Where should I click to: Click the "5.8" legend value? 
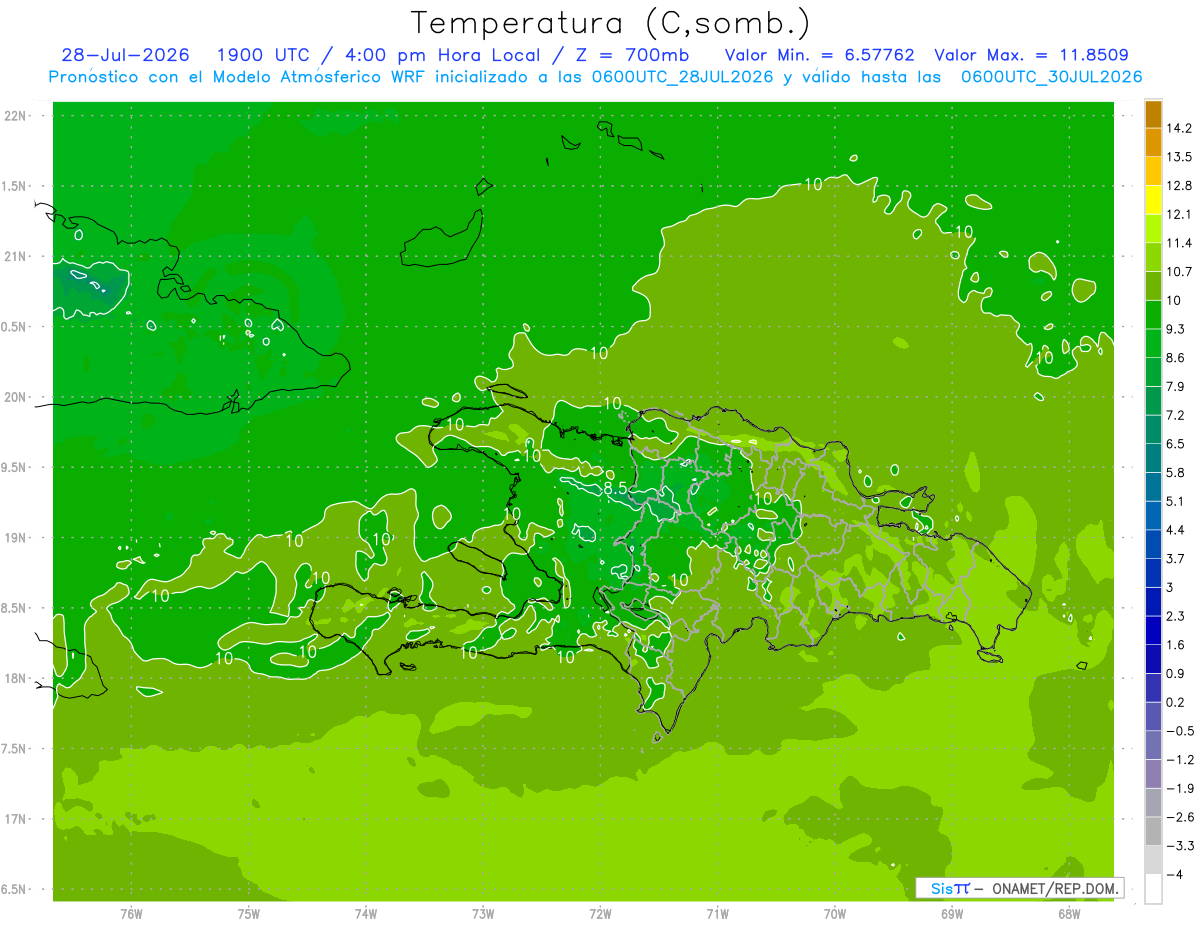[1175, 472]
